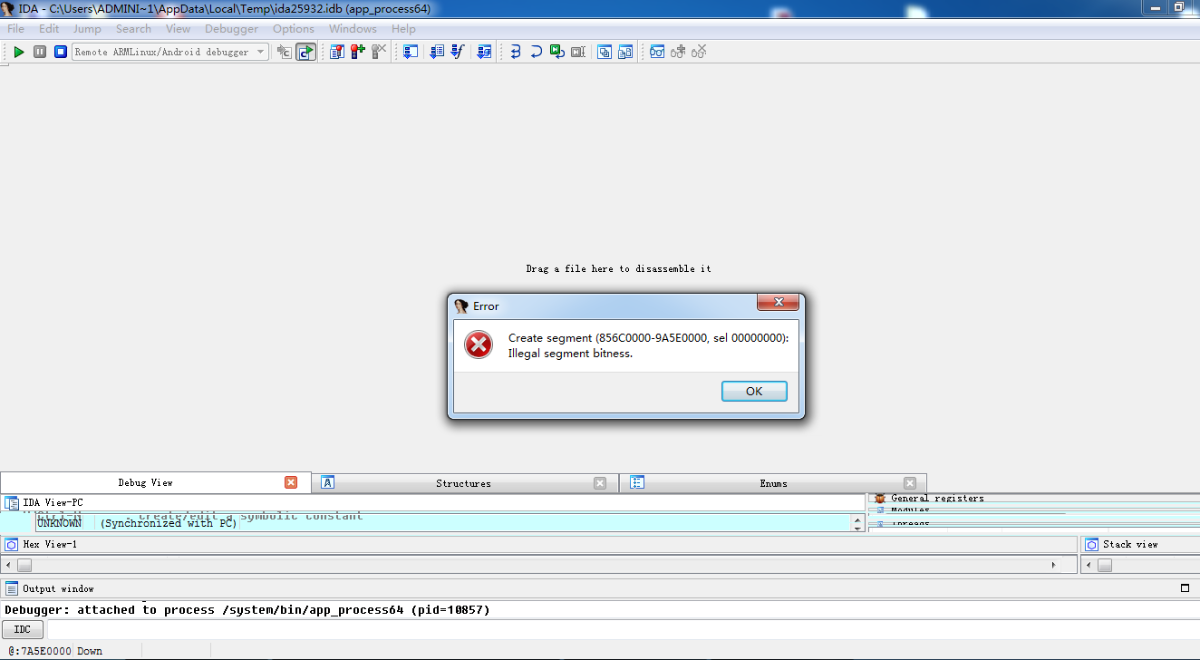Open the Help menu
This screenshot has width=1200, height=660.
tap(404, 29)
